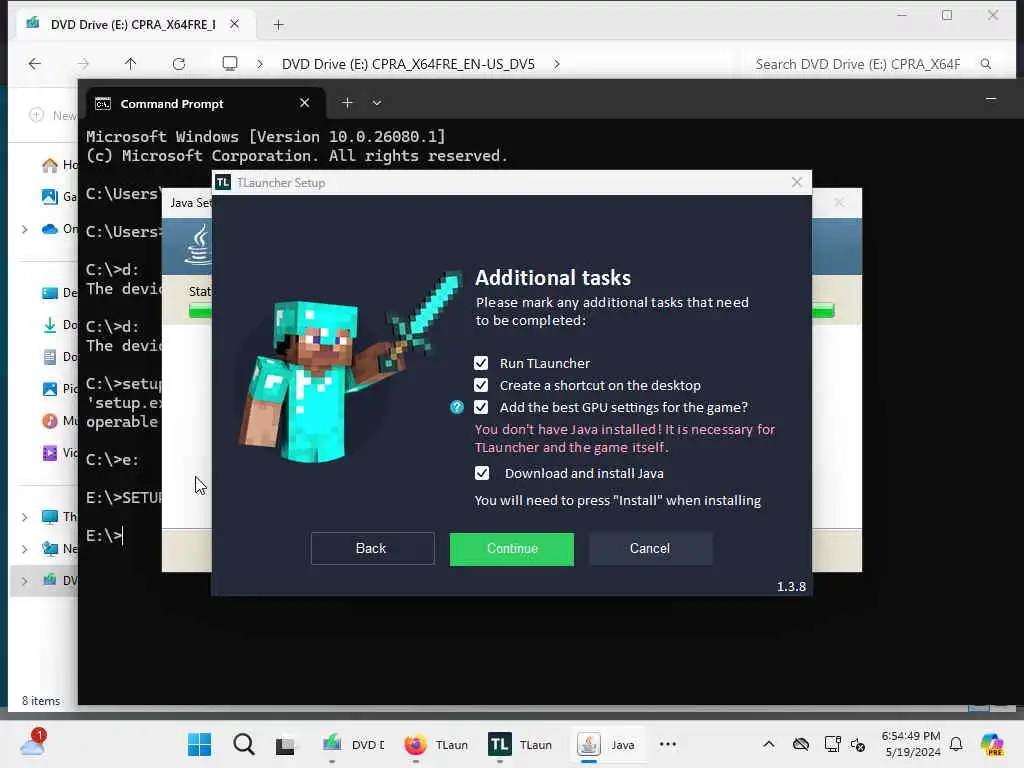Refresh the File Explorer view
Viewport: 1024px width, 768px height.
coord(179,63)
